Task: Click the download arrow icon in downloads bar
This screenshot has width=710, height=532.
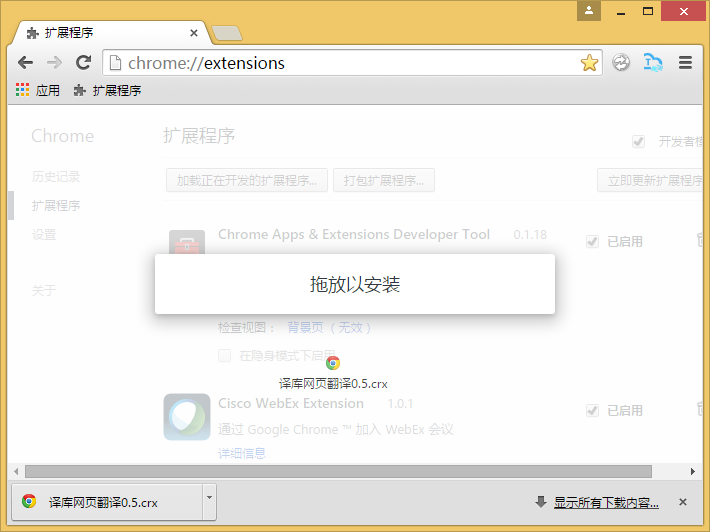Action: pyautogui.click(x=541, y=501)
